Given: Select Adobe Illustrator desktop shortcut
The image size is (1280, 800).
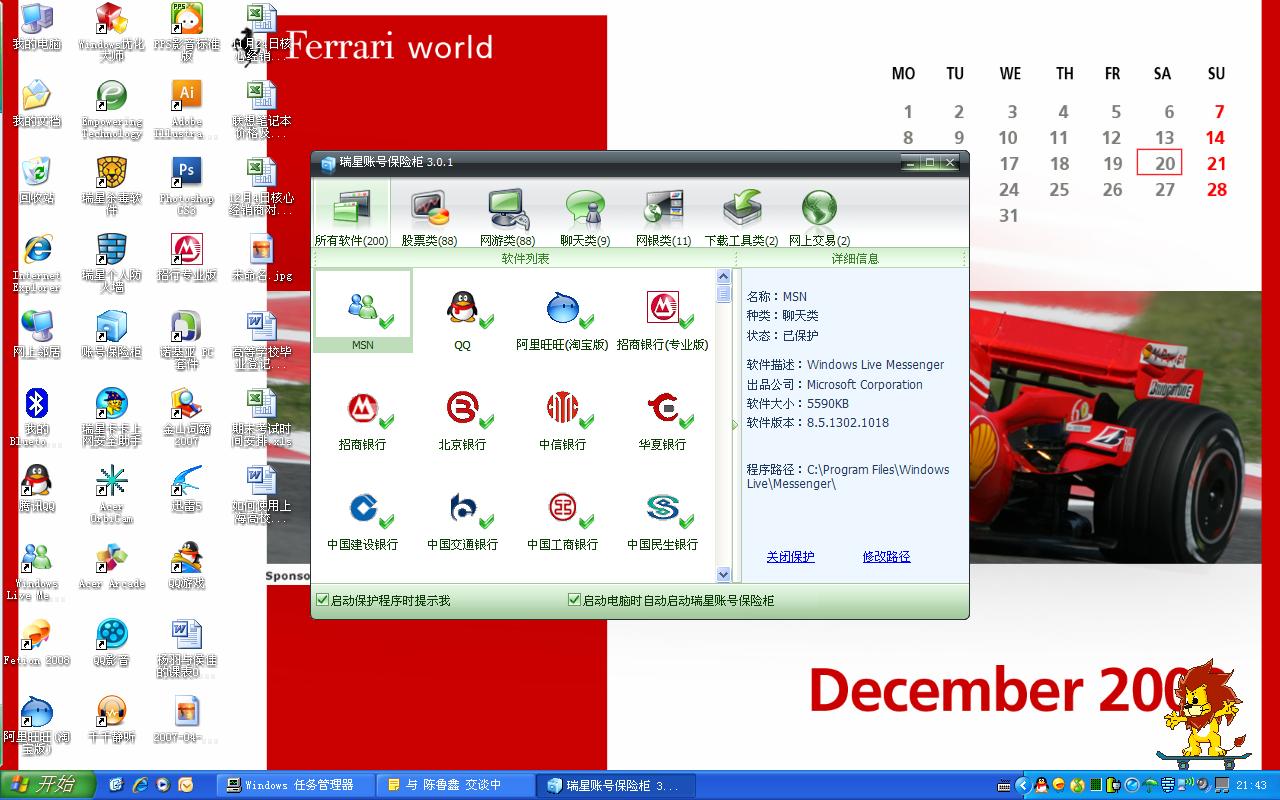Looking at the screenshot, I should click(x=186, y=109).
